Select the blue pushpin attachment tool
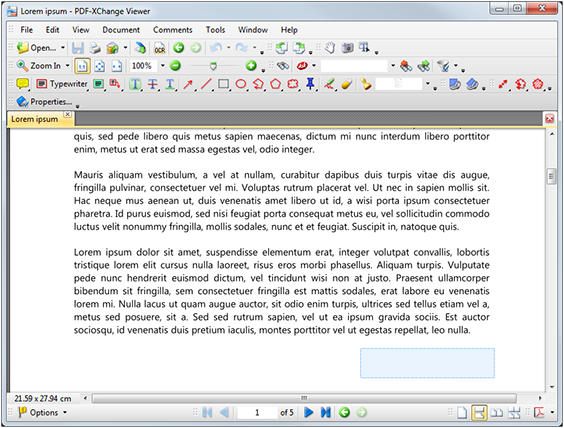 click(x=310, y=84)
